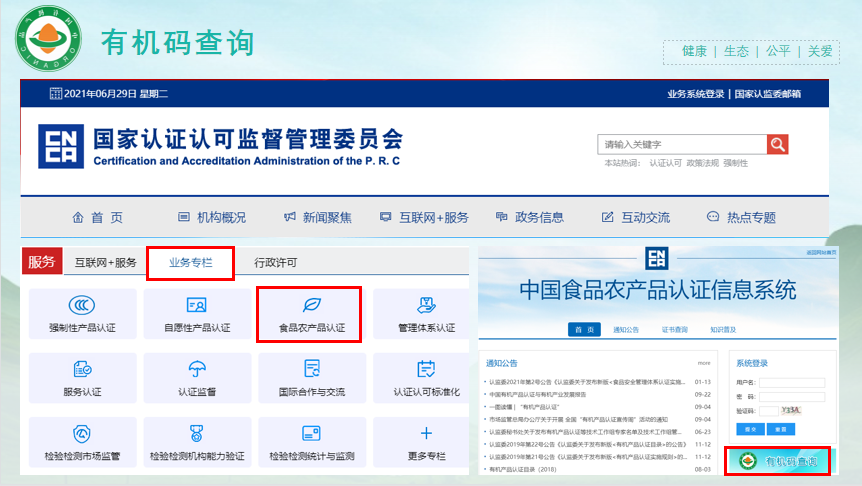Open the 首页 tab in food certification system
862x486 pixels.
(584, 329)
